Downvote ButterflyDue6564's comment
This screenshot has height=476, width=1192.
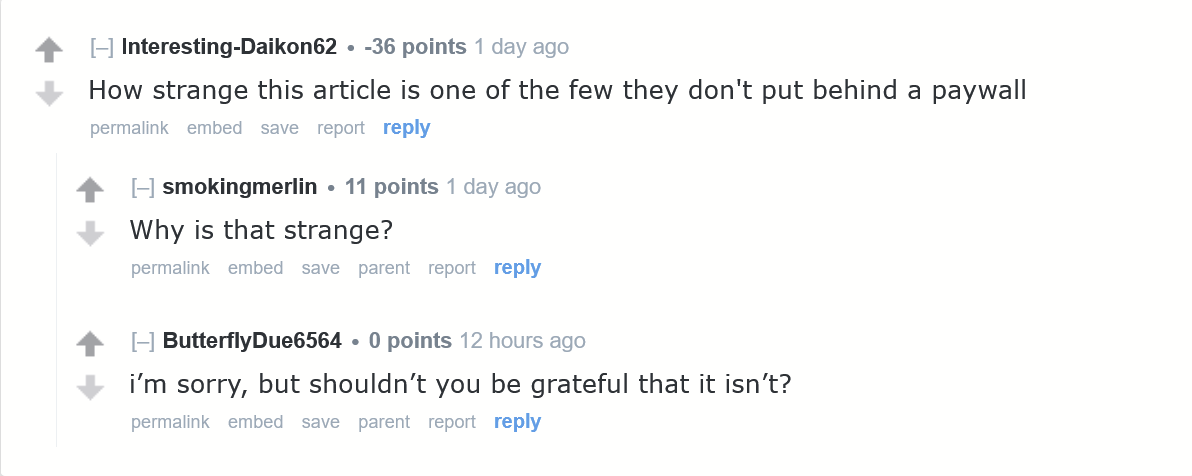click(90, 387)
